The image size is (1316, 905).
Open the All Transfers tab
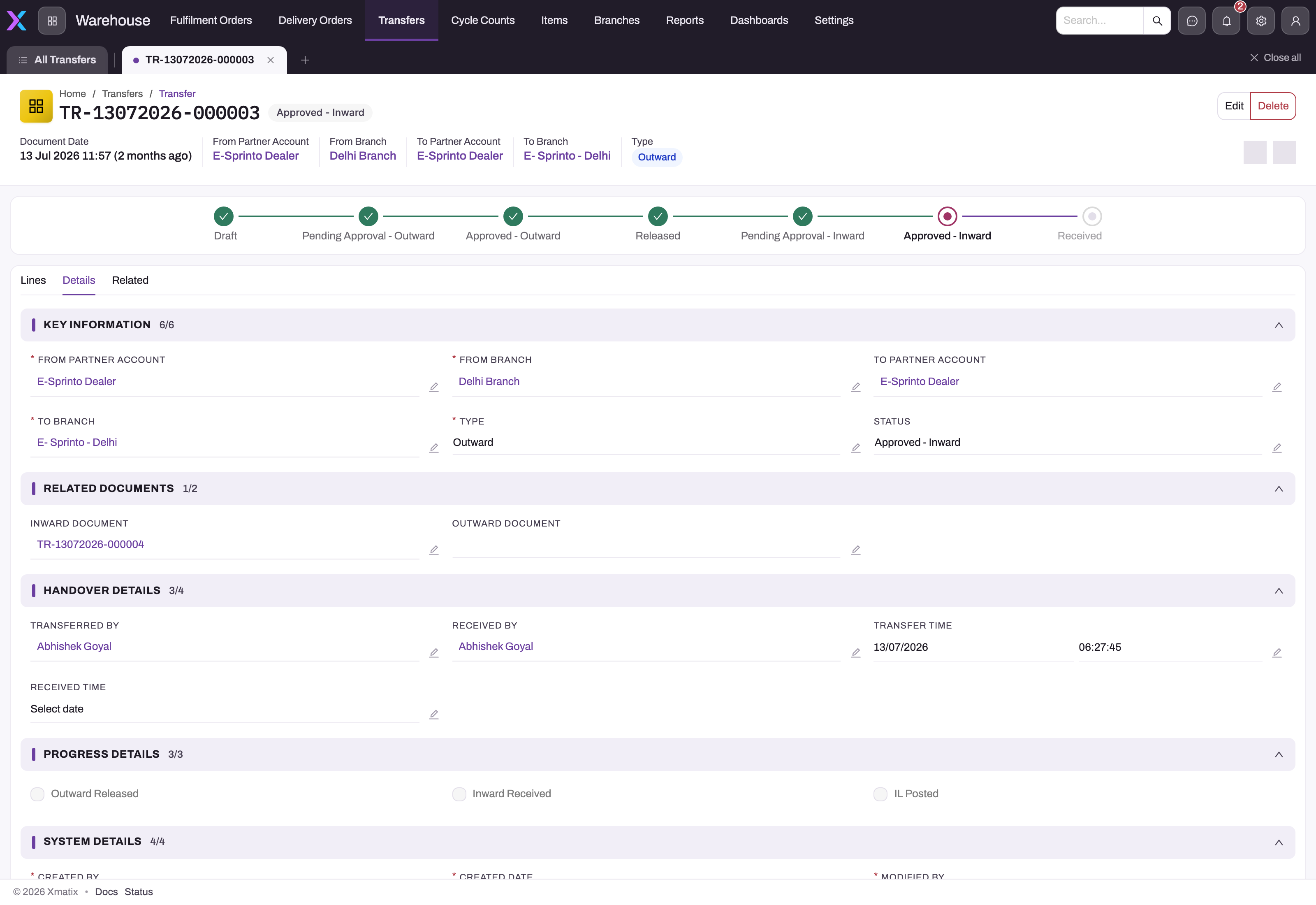coord(57,60)
